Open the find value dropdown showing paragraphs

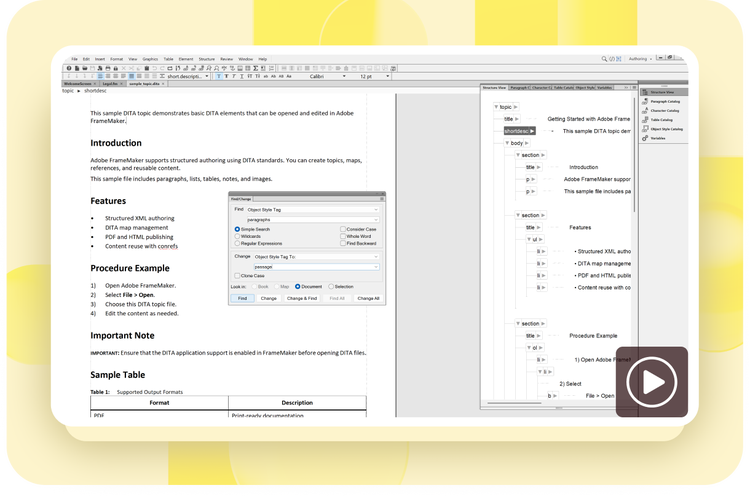[313, 220]
